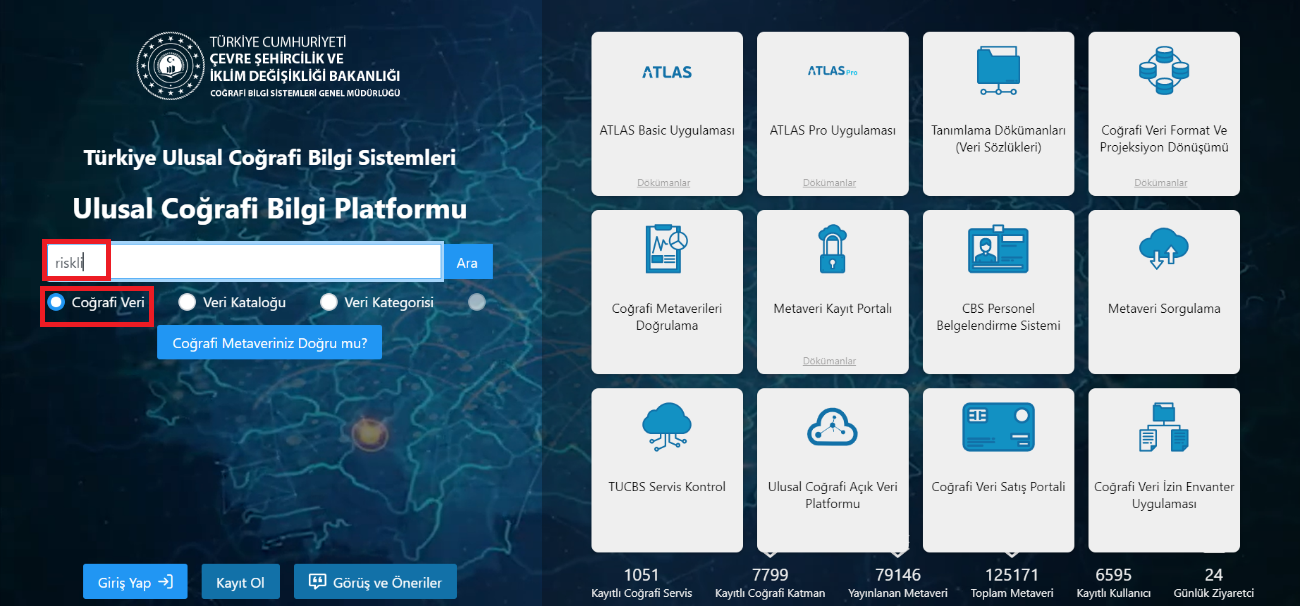Click the Coğrafi Veri Format database icon
This screenshot has height=606, width=1300.
click(1164, 71)
